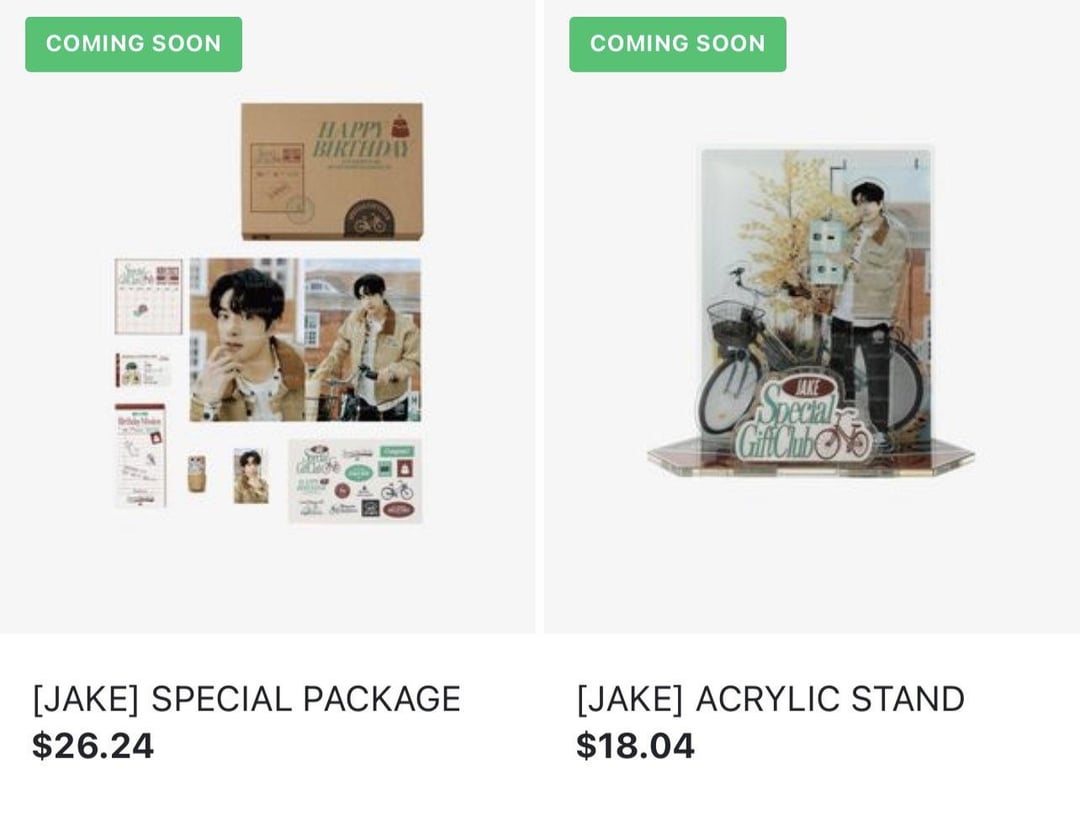Open the [JAKE] ACRYLIC STAND title link
The width and height of the screenshot is (1080, 817).
(771, 699)
